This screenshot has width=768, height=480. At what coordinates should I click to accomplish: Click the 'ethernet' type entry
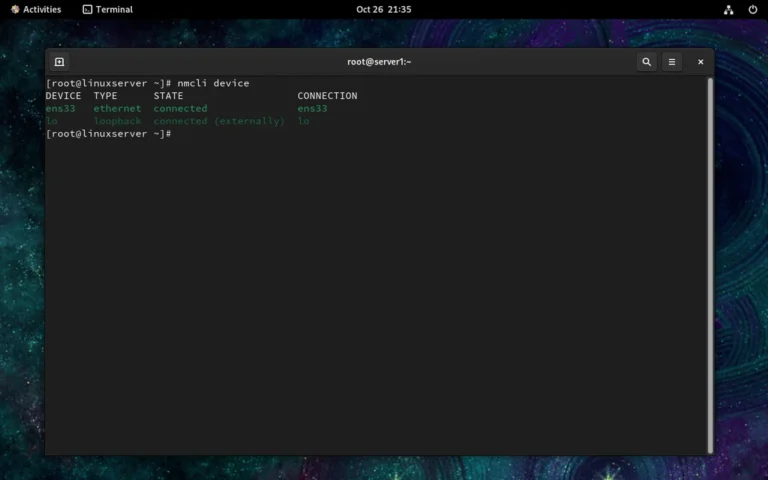(x=117, y=108)
